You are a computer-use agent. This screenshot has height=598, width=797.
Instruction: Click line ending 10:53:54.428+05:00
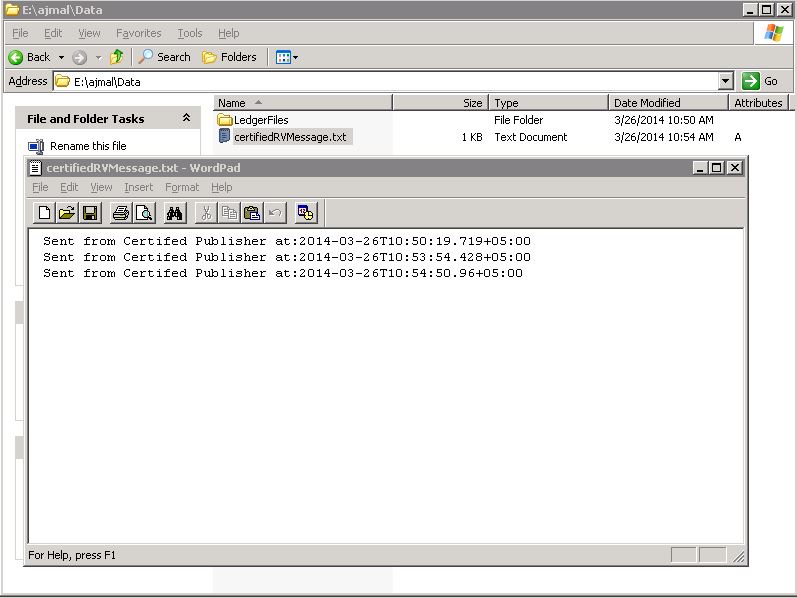coord(287,257)
